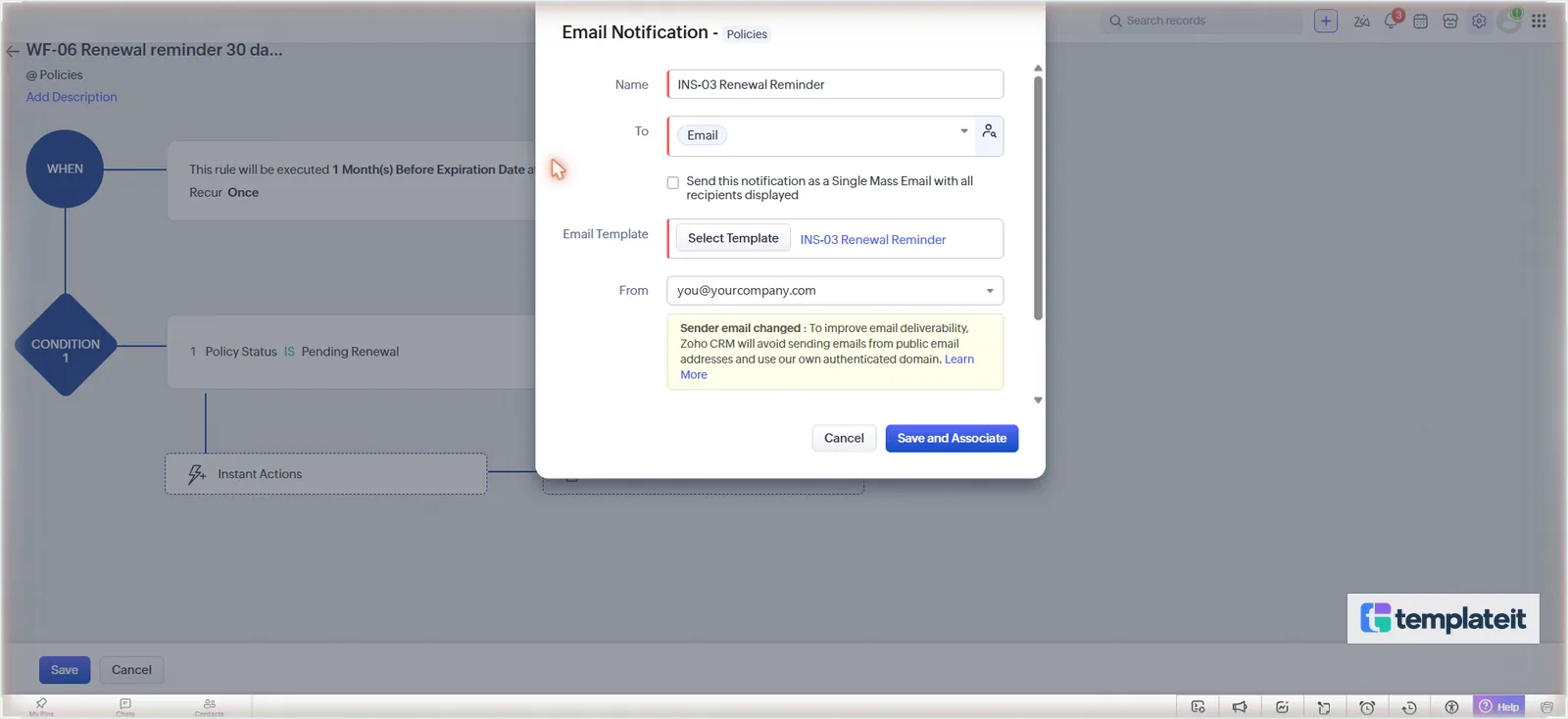
Task: Click the blue plus create icon
Action: pyautogui.click(x=1326, y=21)
